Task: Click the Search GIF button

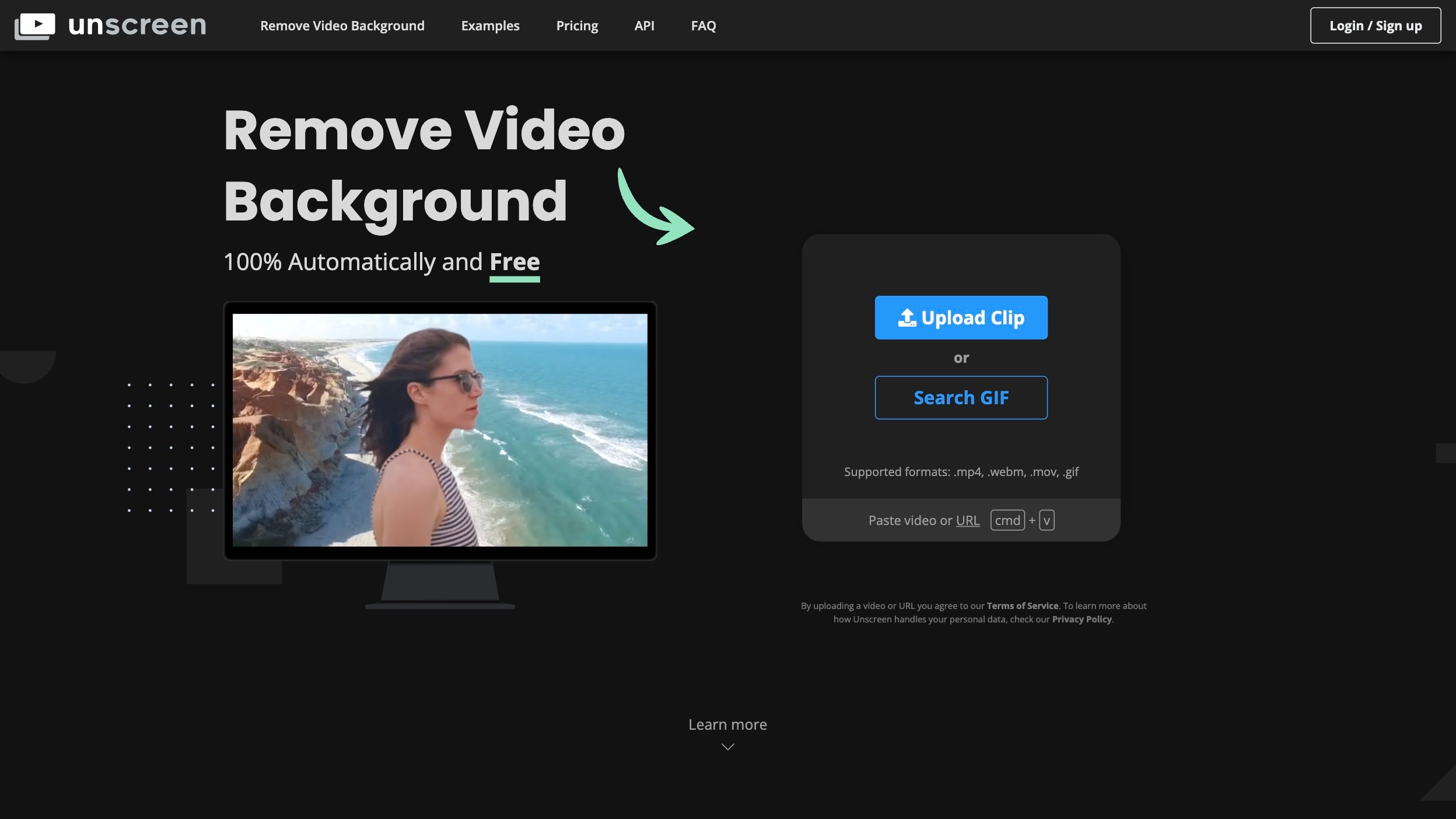Action: click(x=961, y=398)
